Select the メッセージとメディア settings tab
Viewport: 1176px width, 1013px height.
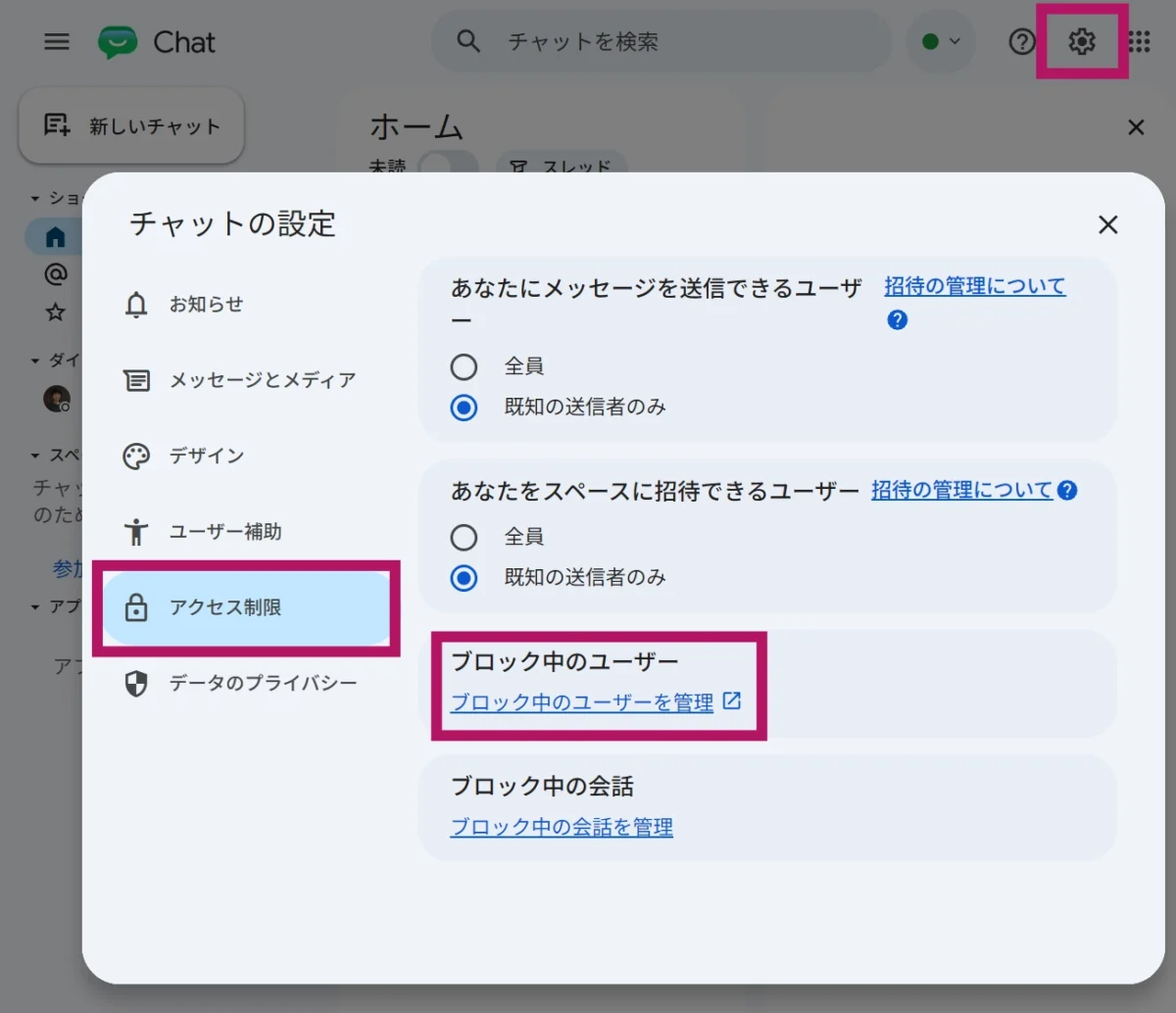coord(246,380)
